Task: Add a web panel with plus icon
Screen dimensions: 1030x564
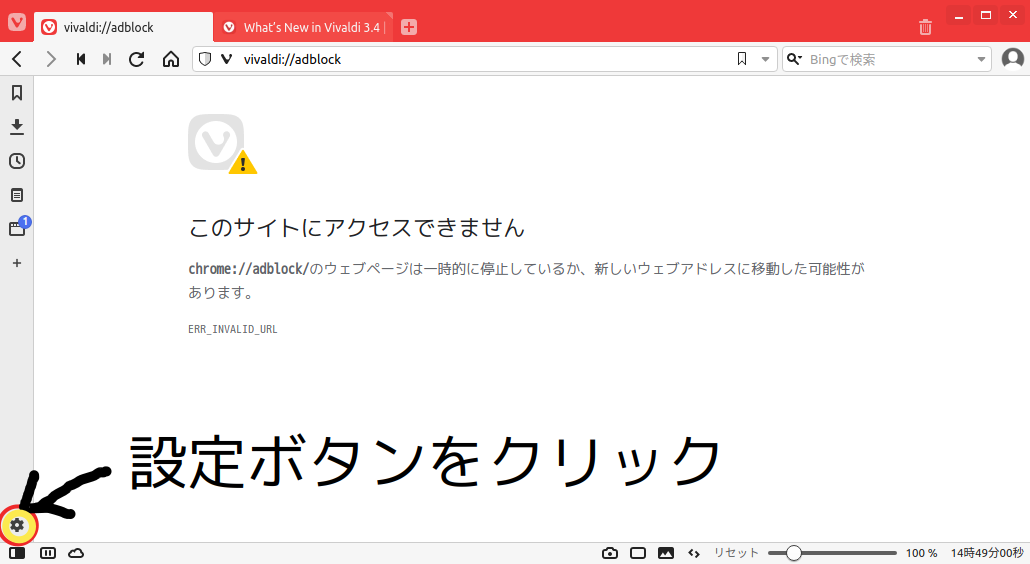Action: pos(17,263)
